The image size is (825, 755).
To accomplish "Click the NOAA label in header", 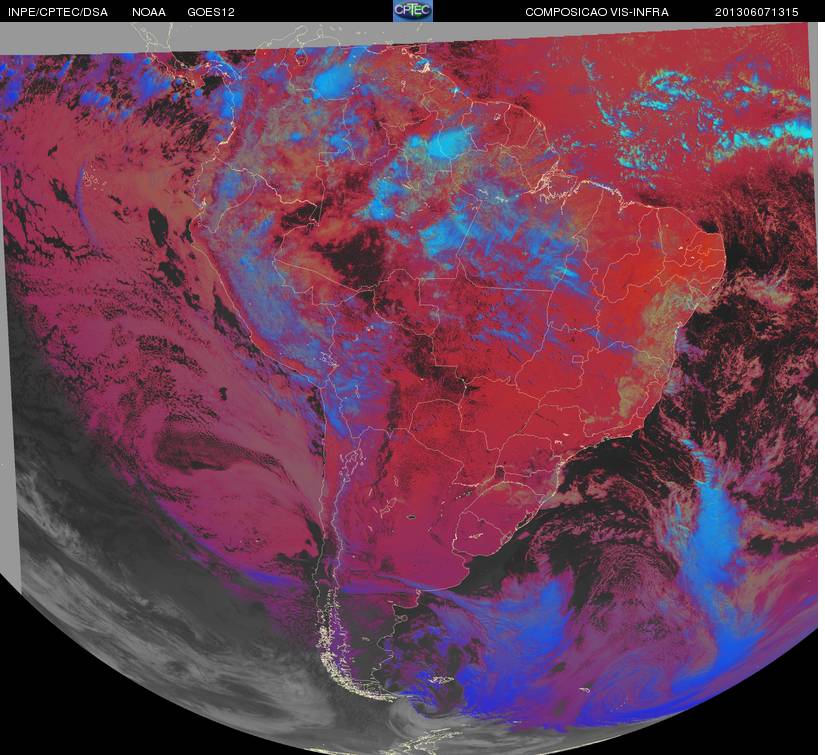I will coord(149,12).
